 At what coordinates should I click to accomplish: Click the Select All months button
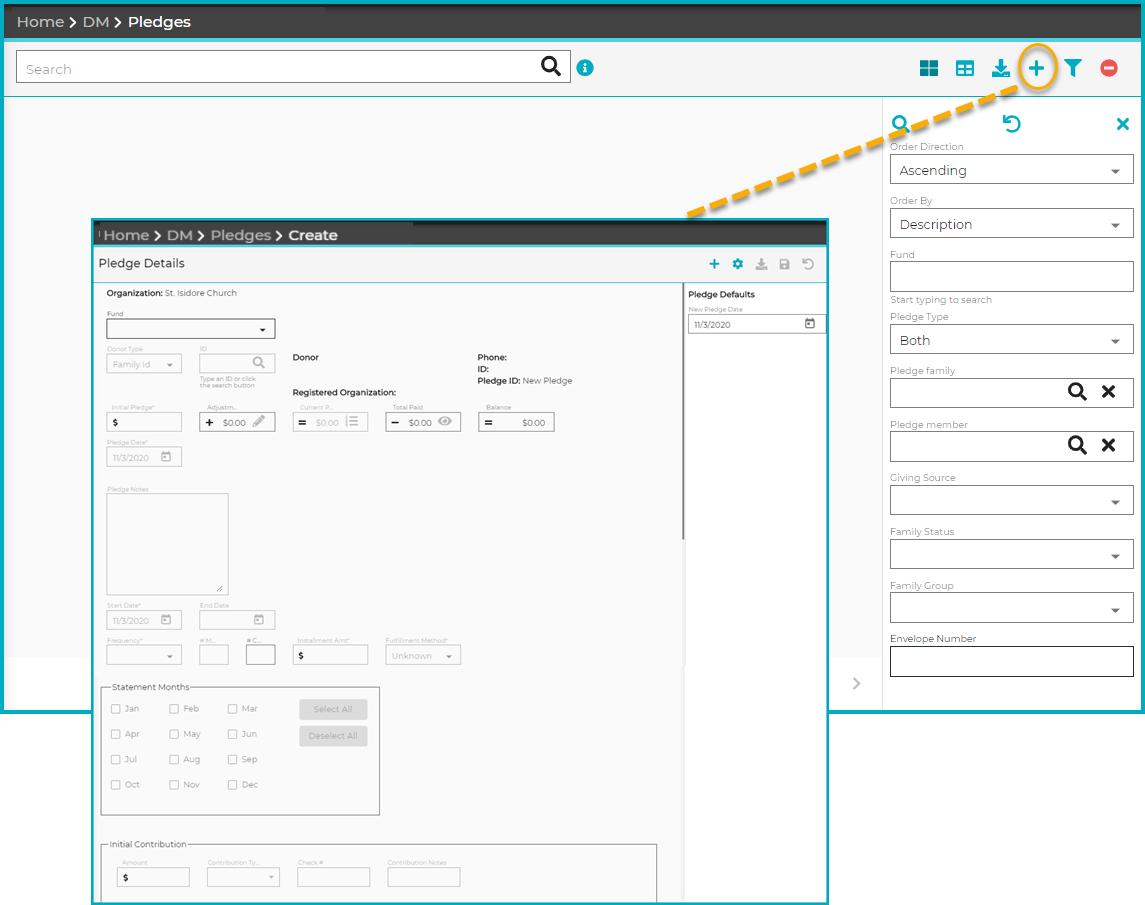coord(333,709)
